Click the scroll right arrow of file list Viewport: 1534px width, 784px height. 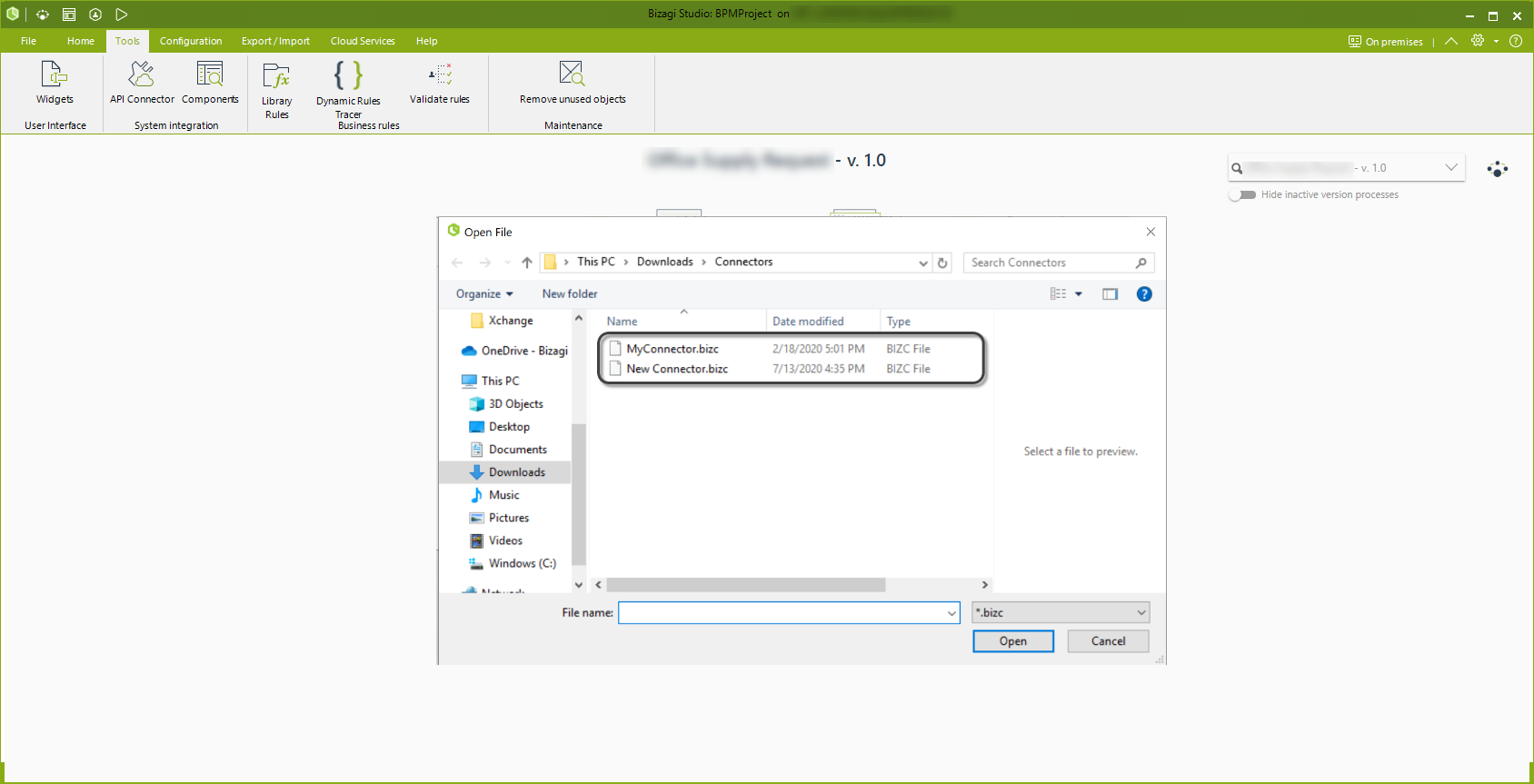pyautogui.click(x=984, y=585)
